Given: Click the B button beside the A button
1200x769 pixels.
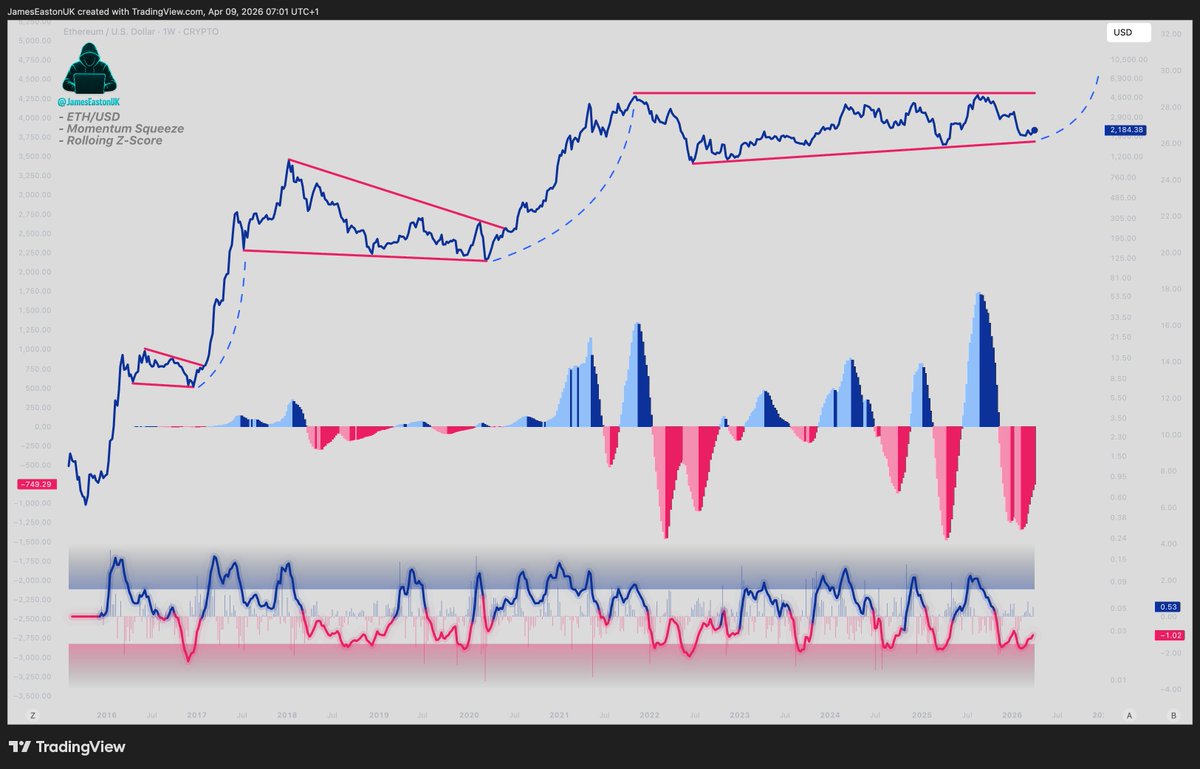Looking at the screenshot, I should (1172, 715).
